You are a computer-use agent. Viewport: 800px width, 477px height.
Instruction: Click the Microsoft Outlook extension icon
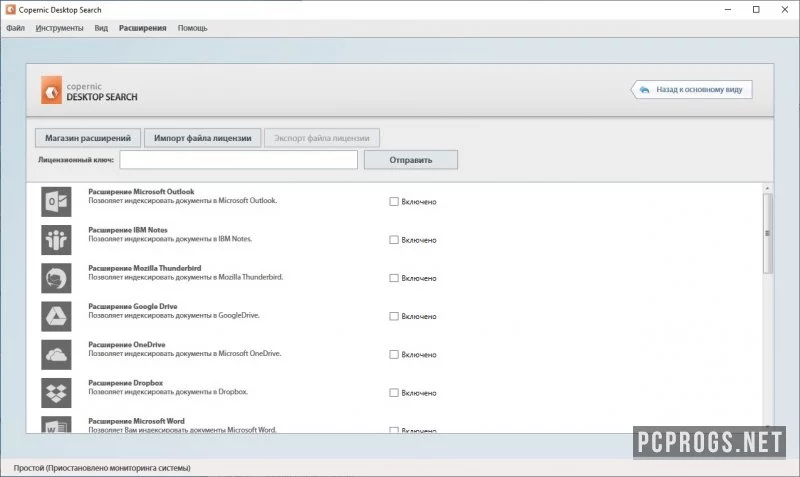pyautogui.click(x=56, y=202)
